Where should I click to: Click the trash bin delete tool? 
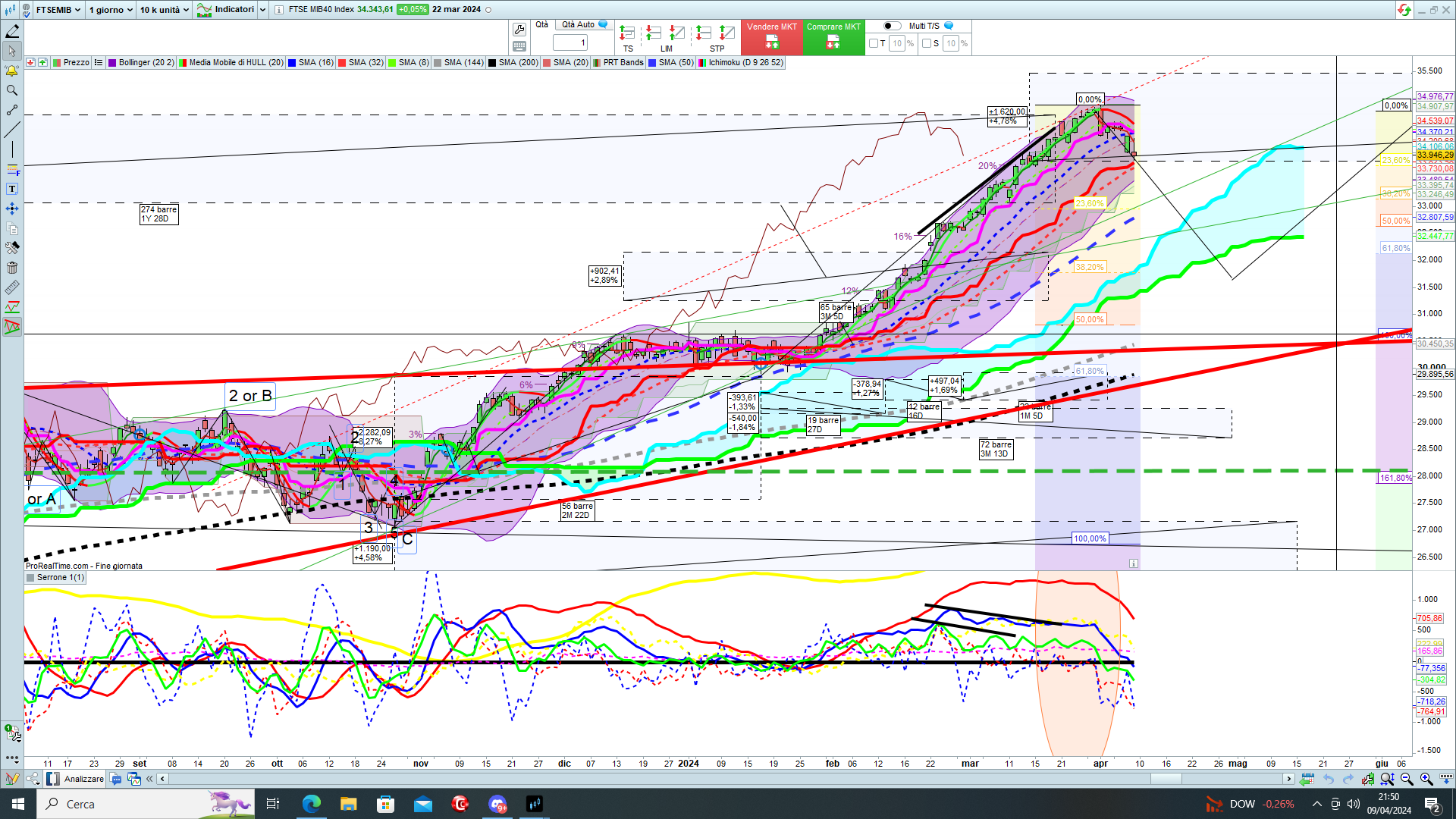tap(12, 268)
